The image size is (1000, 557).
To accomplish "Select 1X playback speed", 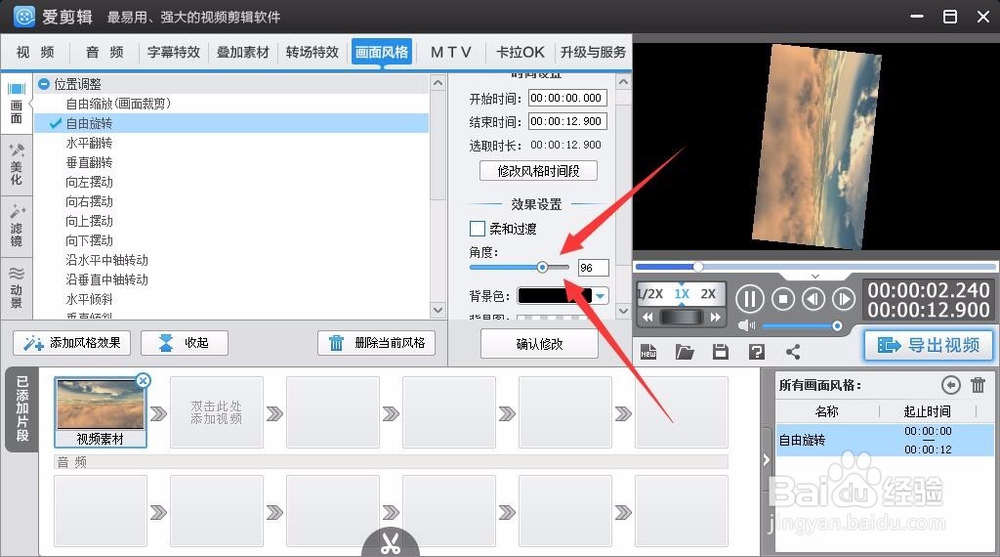I will tap(682, 293).
